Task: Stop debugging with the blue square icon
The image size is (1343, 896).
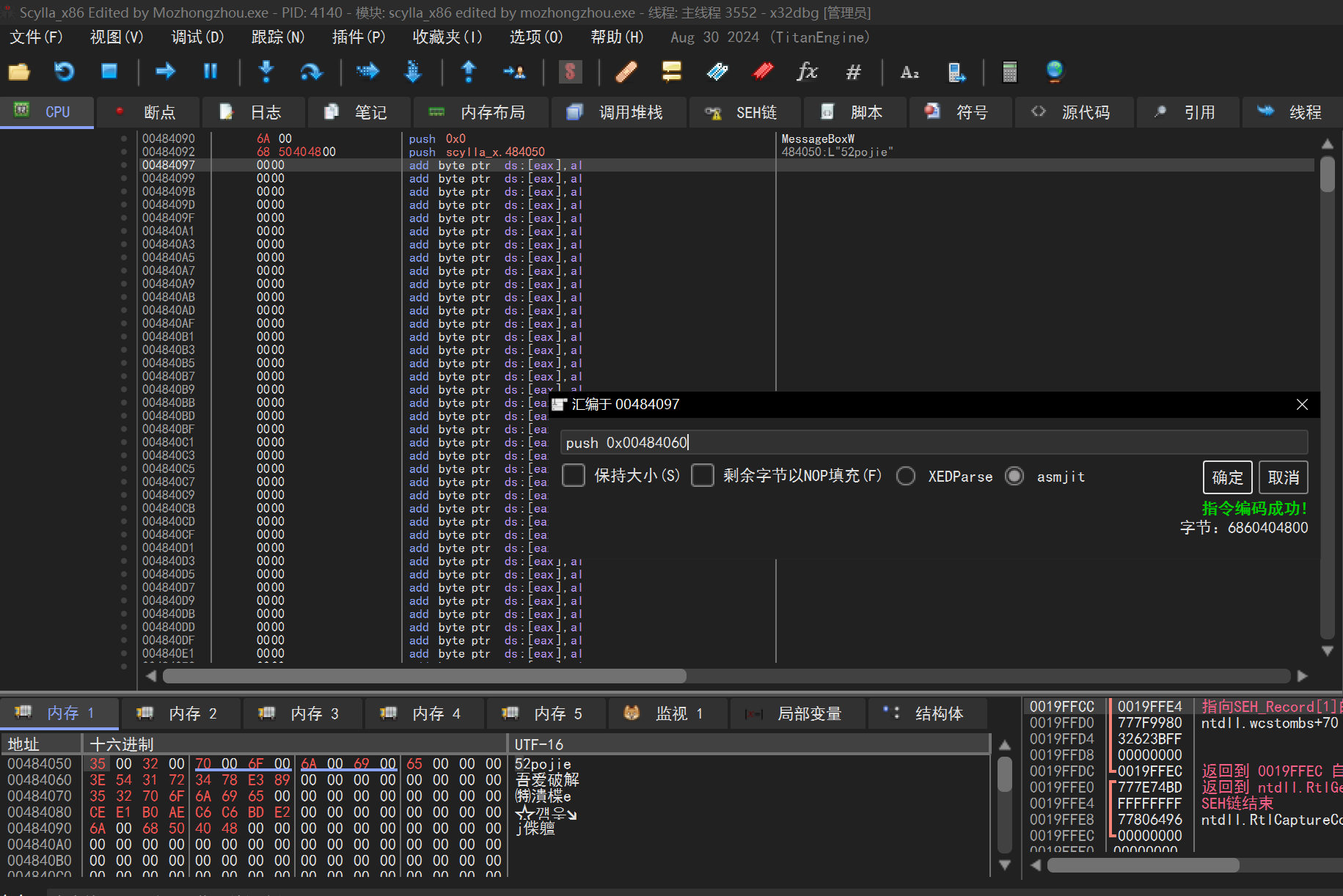Action: coord(109,71)
